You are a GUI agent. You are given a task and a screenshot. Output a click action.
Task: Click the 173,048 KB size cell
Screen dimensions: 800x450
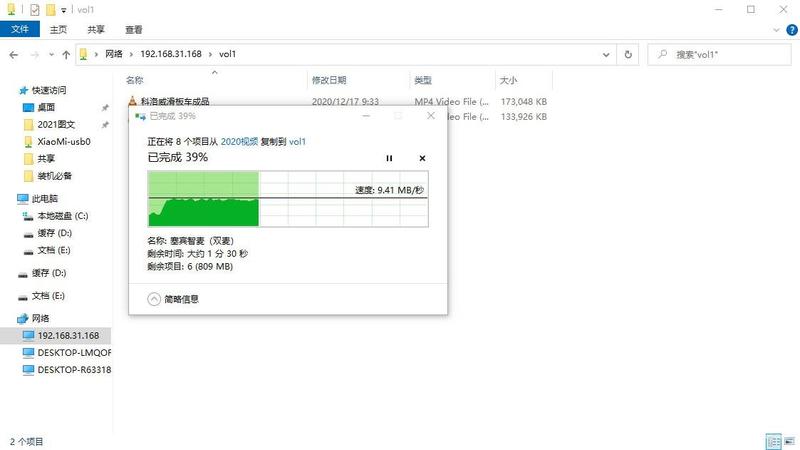tap(523, 102)
